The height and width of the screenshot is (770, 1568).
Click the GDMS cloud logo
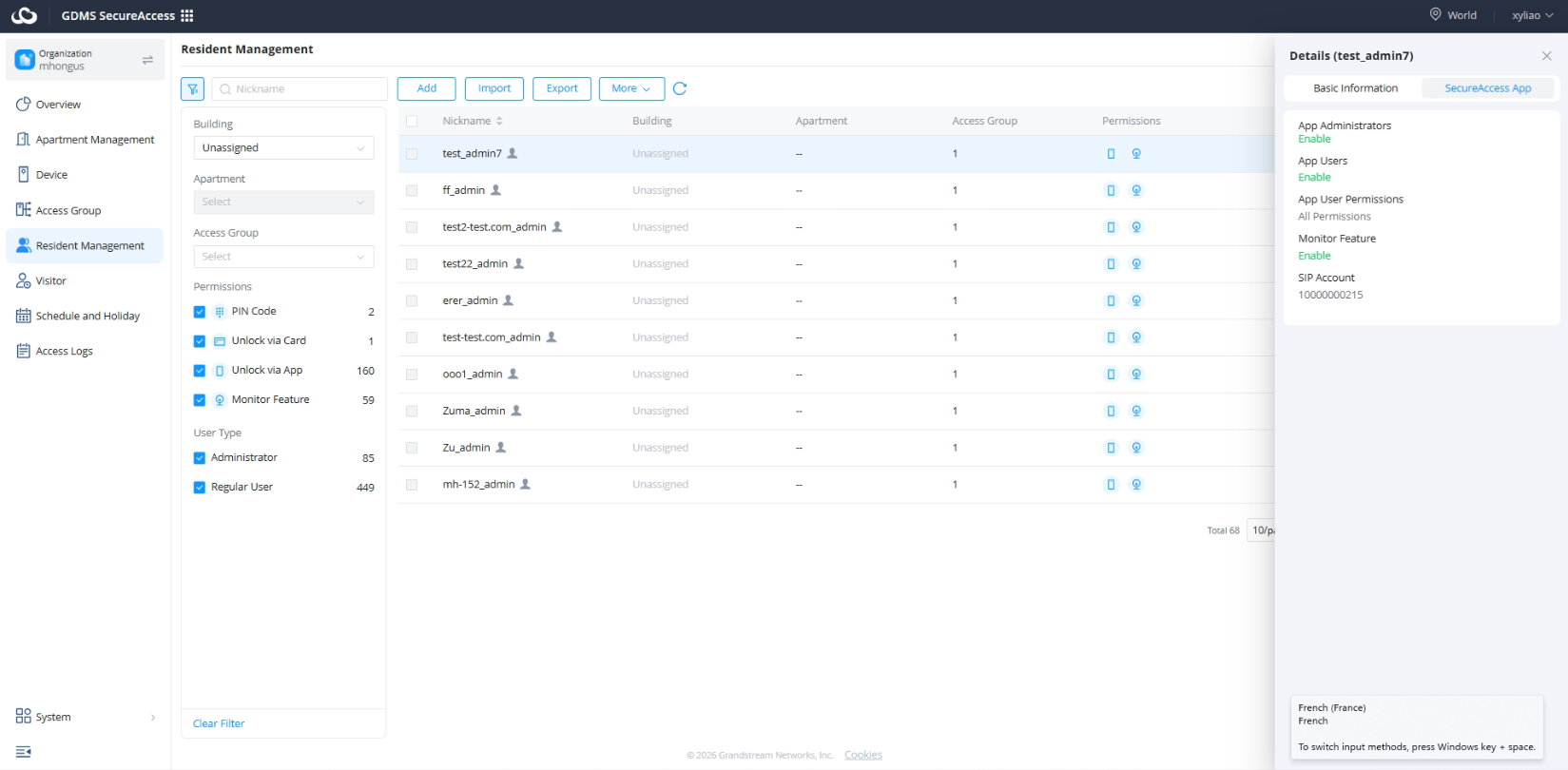tap(24, 15)
